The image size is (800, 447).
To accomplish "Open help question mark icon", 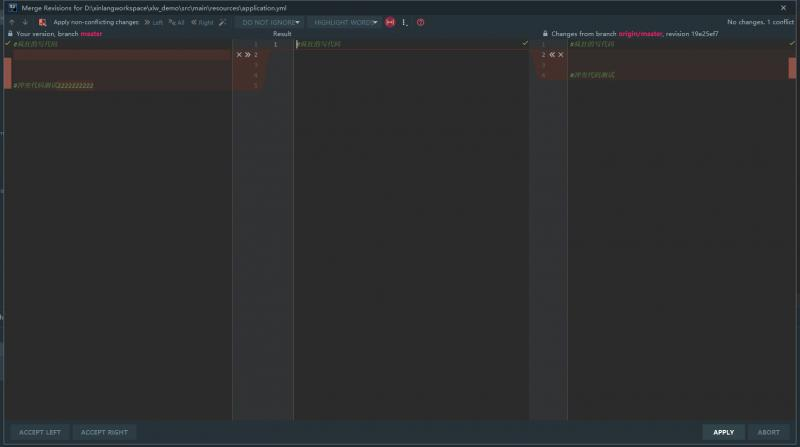I will (x=420, y=22).
